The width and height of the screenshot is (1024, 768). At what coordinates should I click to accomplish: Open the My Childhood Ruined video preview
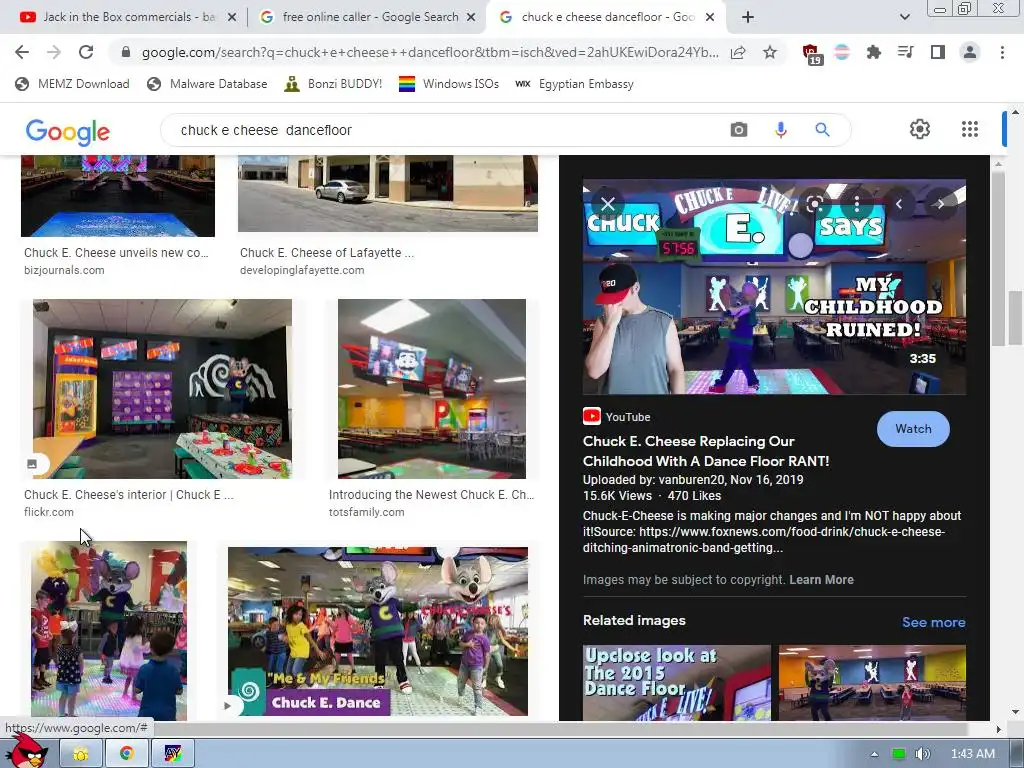pos(774,287)
